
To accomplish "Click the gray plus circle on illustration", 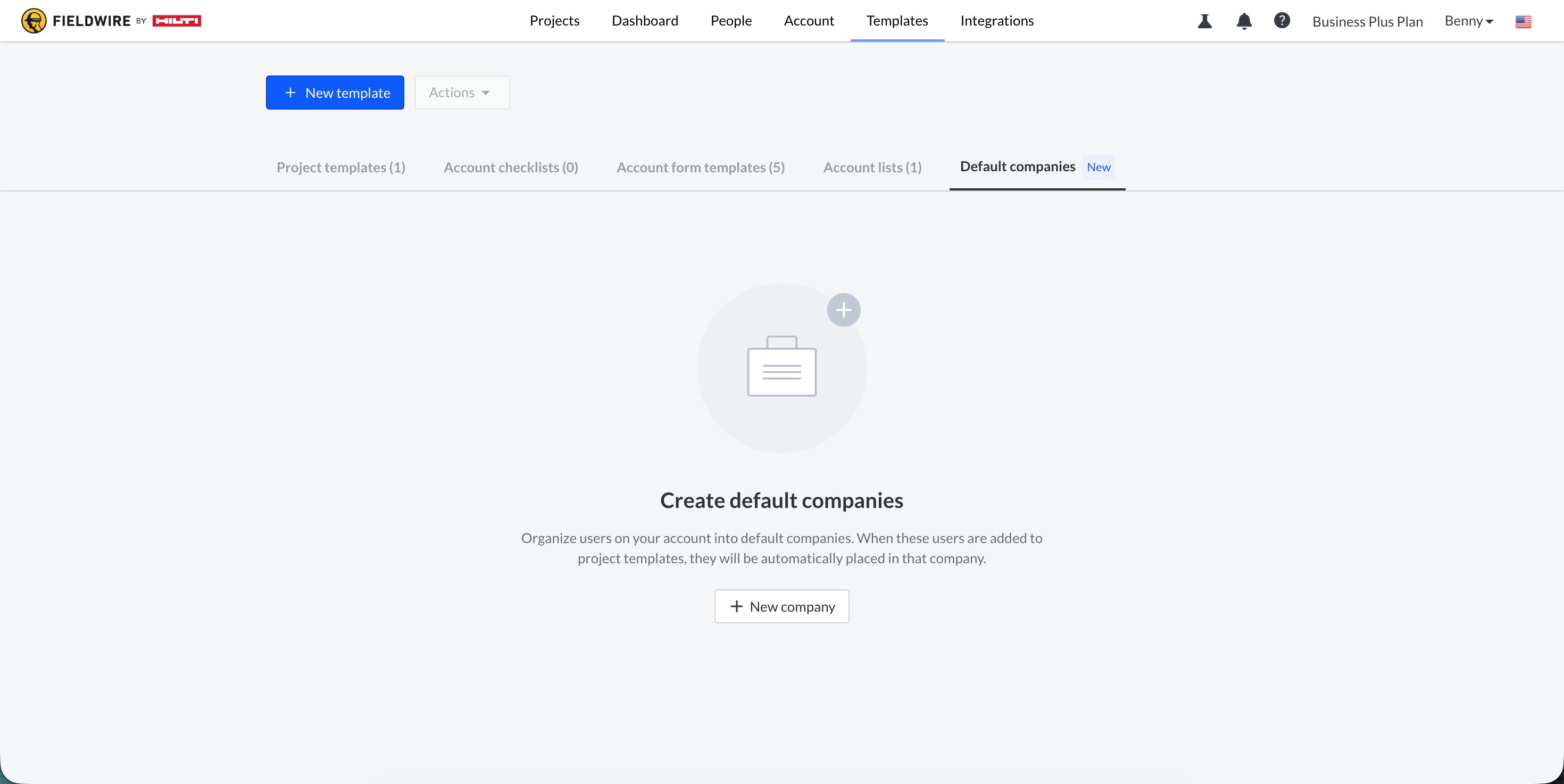I will point(843,310).
